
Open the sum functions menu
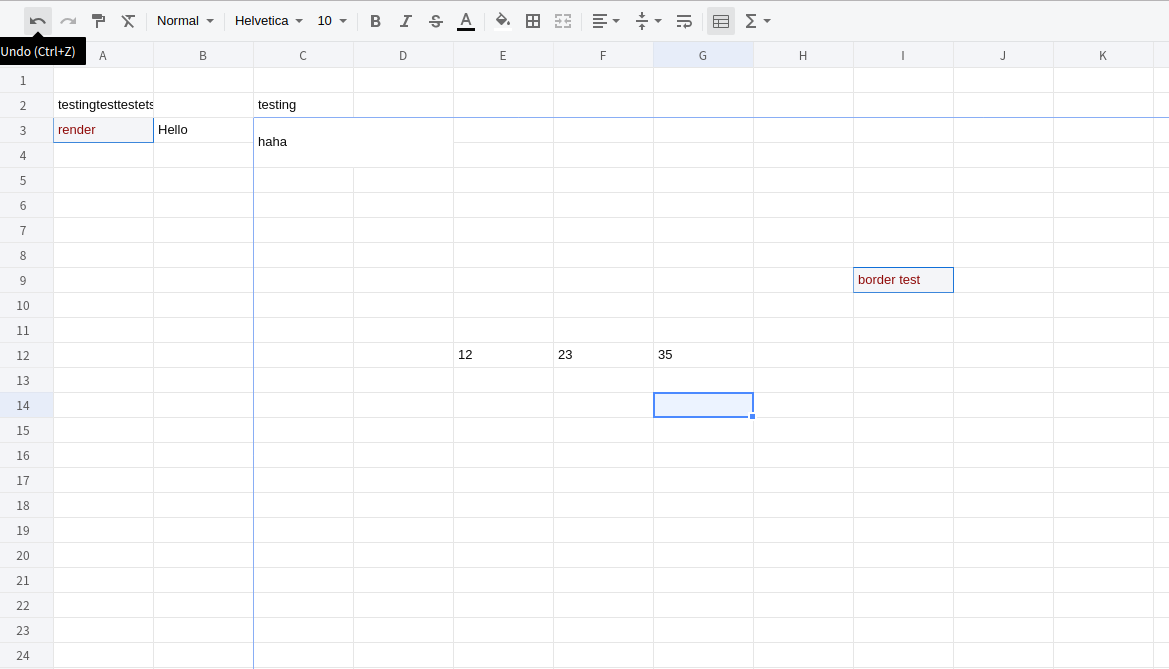(755, 20)
